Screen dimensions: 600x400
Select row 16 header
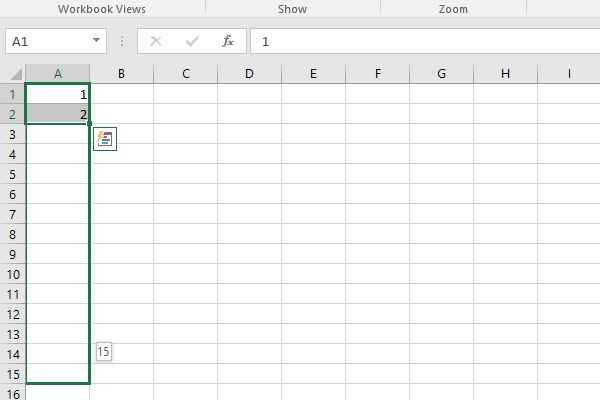12,393
